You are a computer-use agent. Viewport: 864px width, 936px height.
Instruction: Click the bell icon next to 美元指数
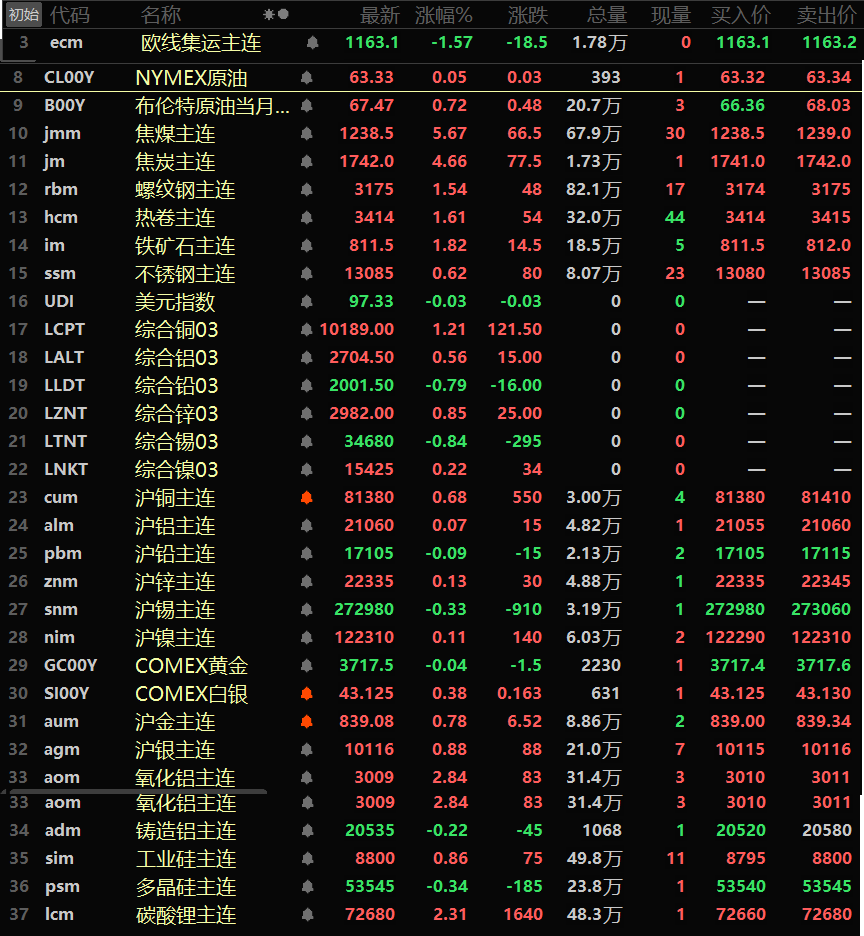(x=306, y=302)
